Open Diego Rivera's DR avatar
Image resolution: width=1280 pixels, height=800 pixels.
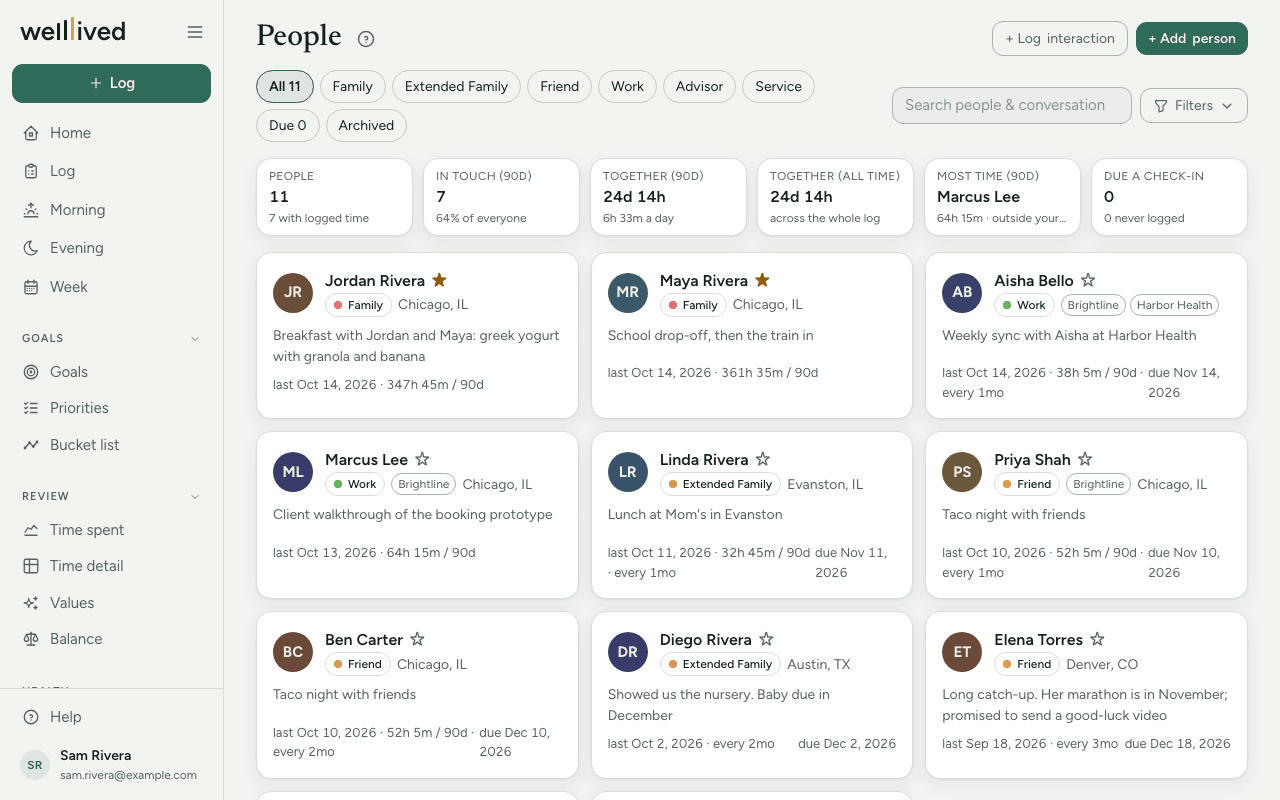[628, 652]
